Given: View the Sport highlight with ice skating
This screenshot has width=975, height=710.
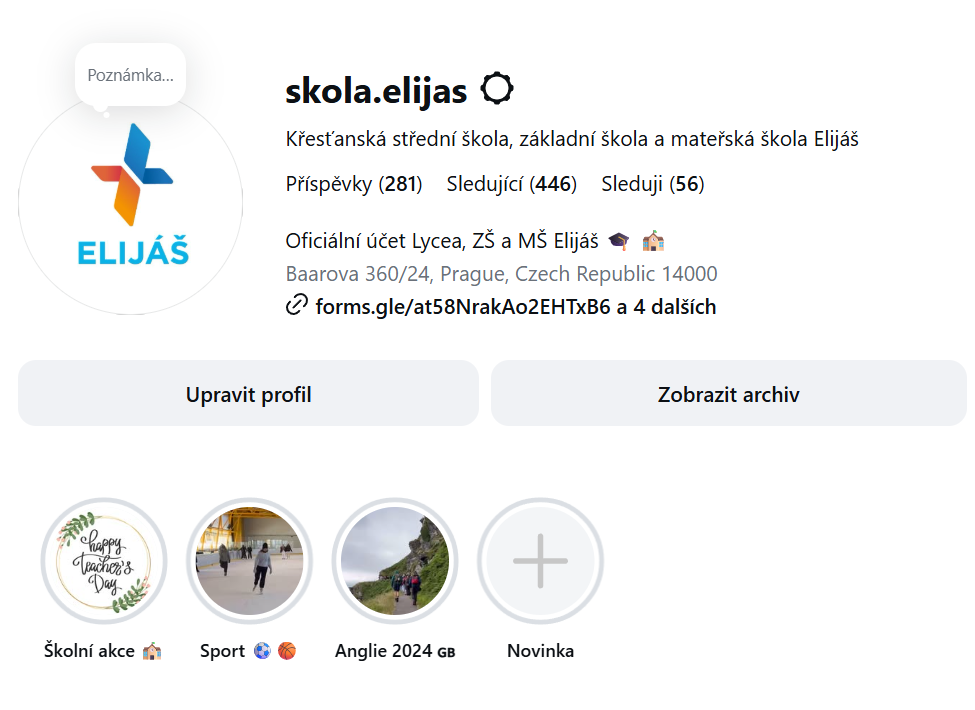Looking at the screenshot, I should pyautogui.click(x=249, y=561).
